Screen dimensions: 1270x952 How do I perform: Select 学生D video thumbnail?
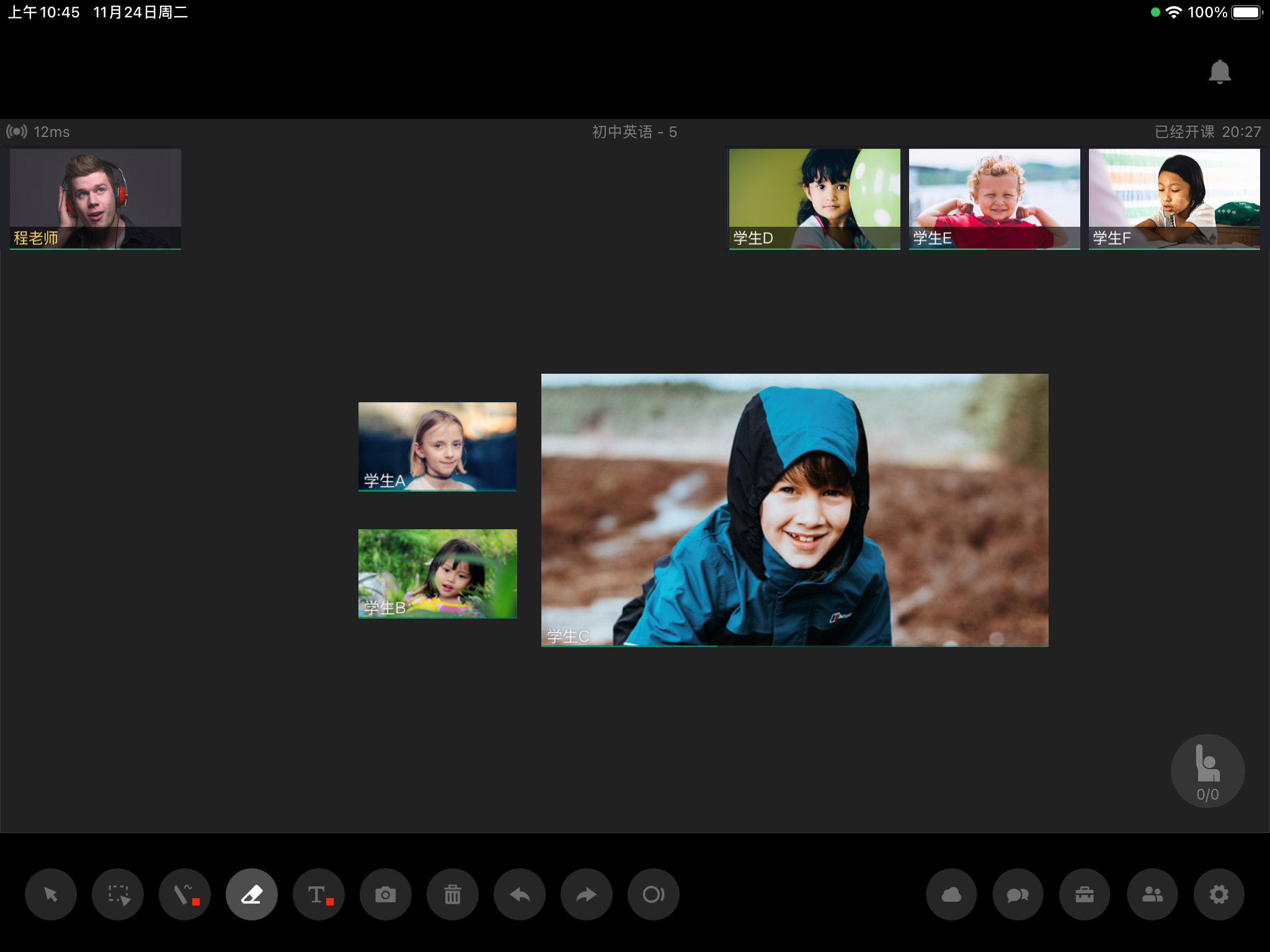pyautogui.click(x=815, y=199)
